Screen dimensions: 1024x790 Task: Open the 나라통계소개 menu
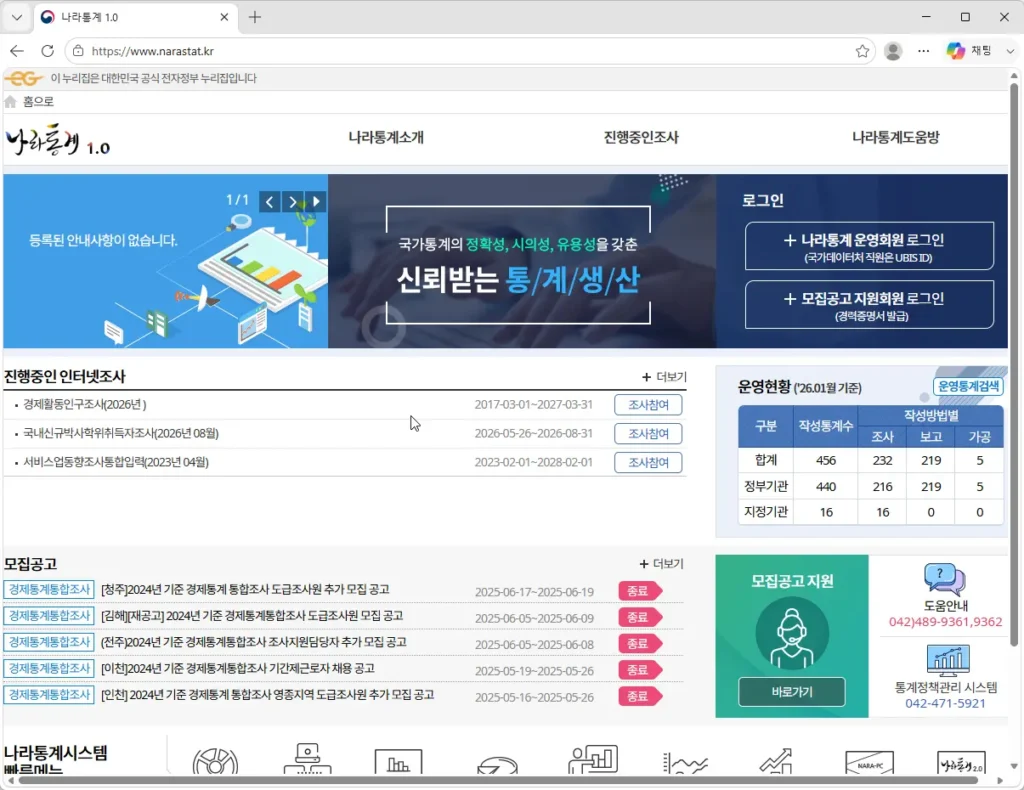coord(386,137)
